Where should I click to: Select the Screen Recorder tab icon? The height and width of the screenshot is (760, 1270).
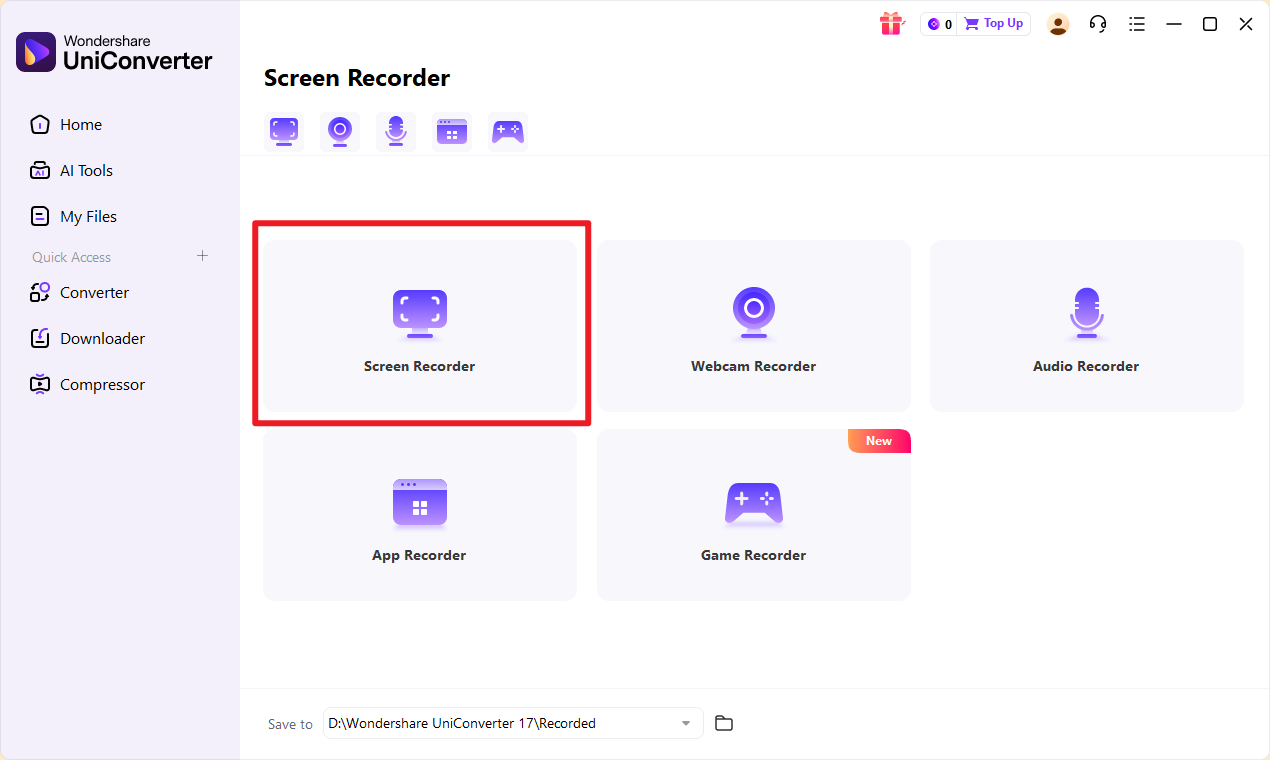point(283,131)
